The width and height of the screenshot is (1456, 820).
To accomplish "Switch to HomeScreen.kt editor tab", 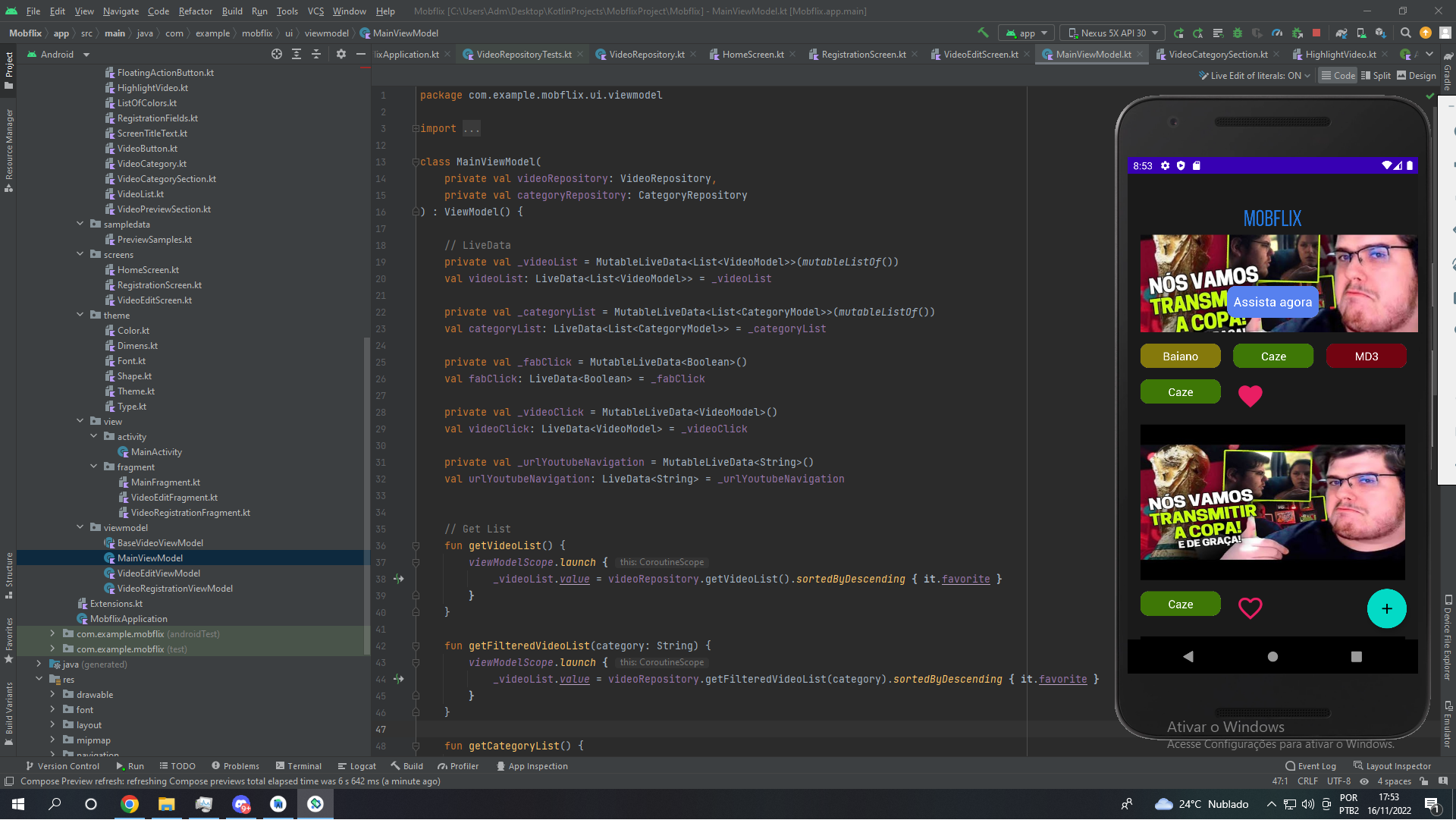I will tap(752, 55).
